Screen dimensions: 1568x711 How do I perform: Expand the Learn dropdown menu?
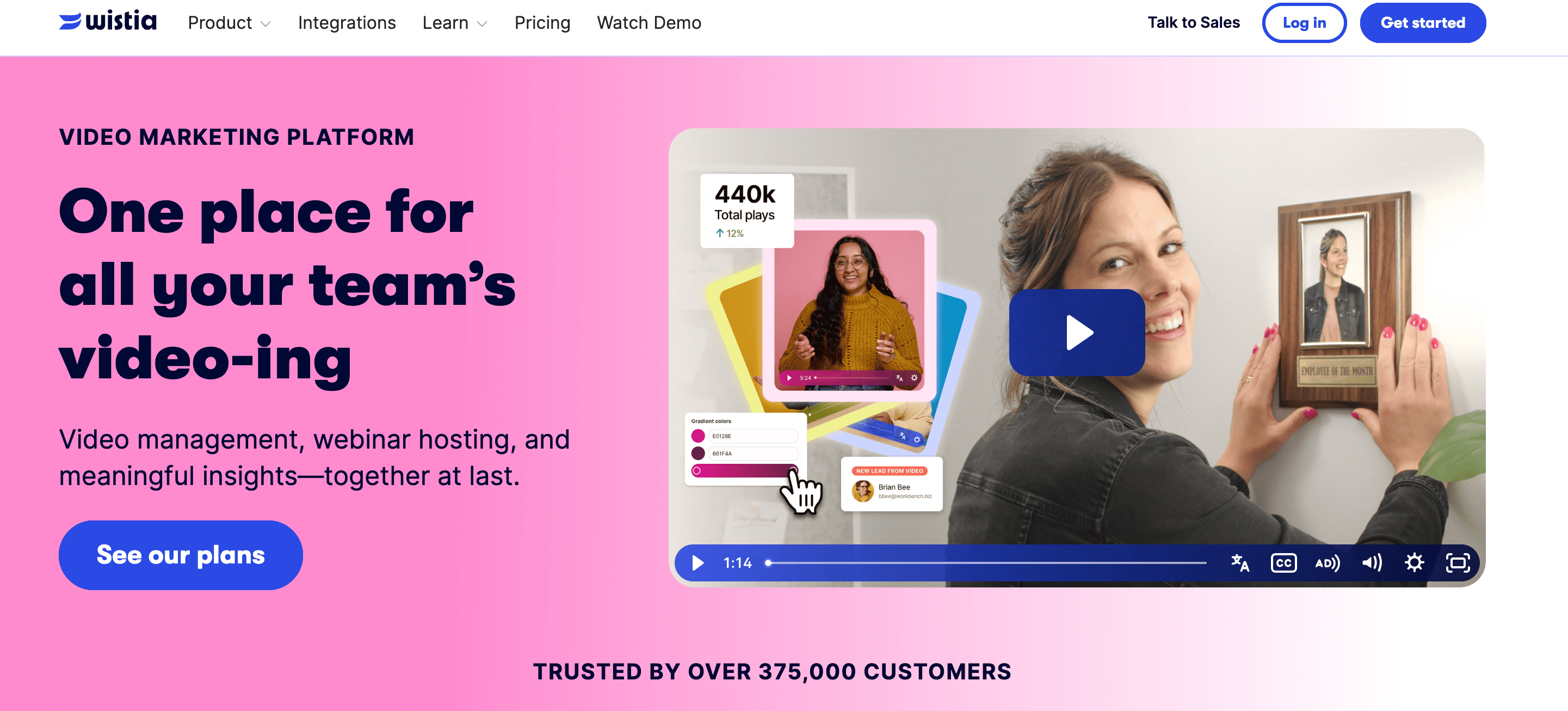coord(455,23)
